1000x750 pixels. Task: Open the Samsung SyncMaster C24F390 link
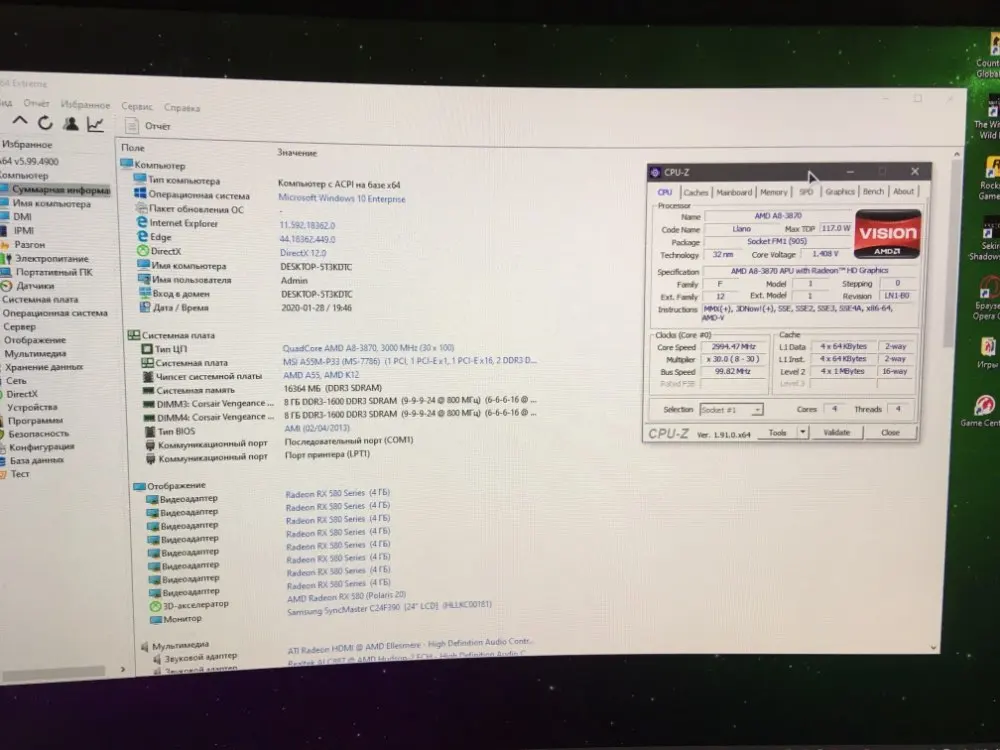[389, 608]
